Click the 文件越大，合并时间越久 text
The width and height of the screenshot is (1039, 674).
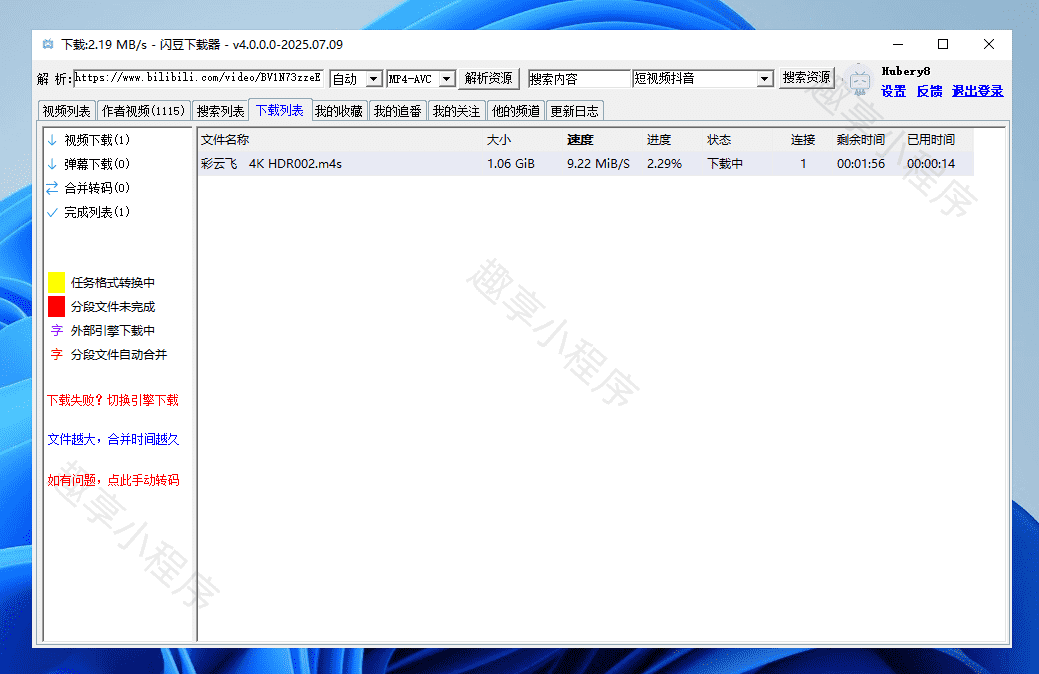pyautogui.click(x=113, y=439)
